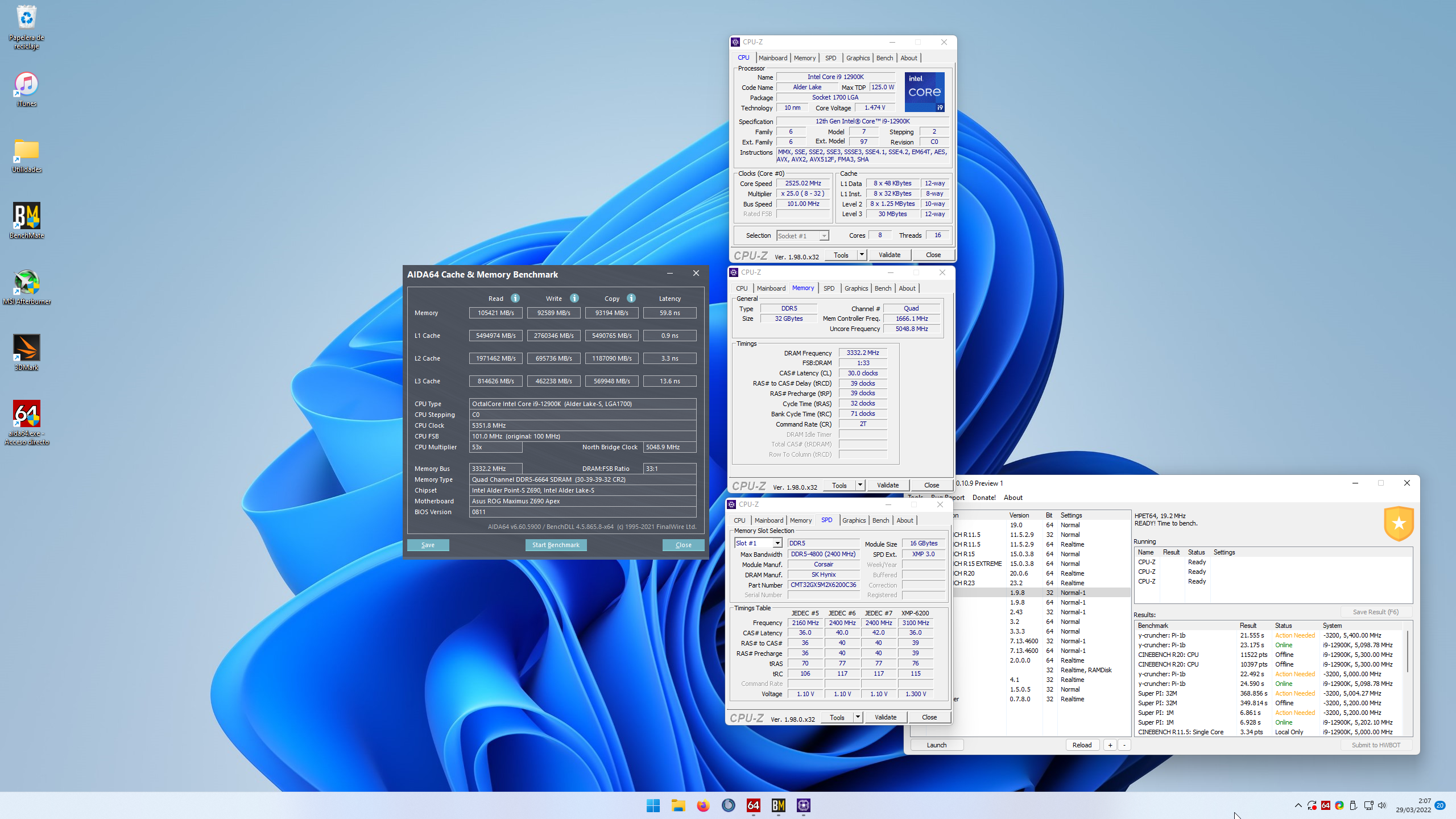Click the AIDA64 system tray icon
Image resolution: width=1456 pixels, height=819 pixels.
coord(1326,805)
